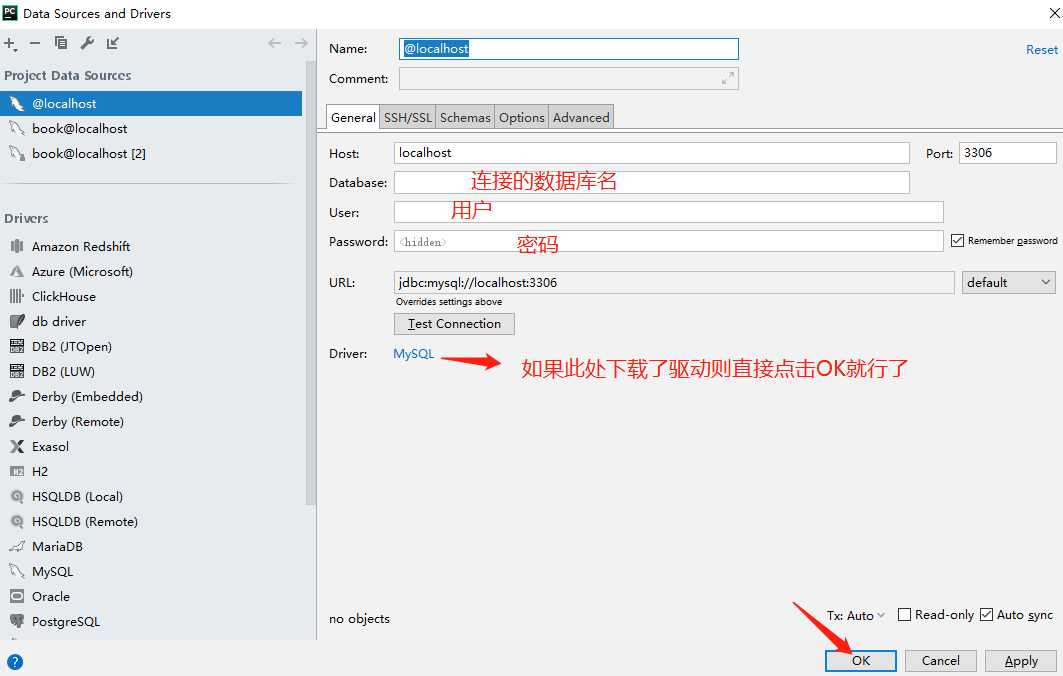Open the URL type default dropdown
The width and height of the screenshot is (1063, 676).
1008,283
